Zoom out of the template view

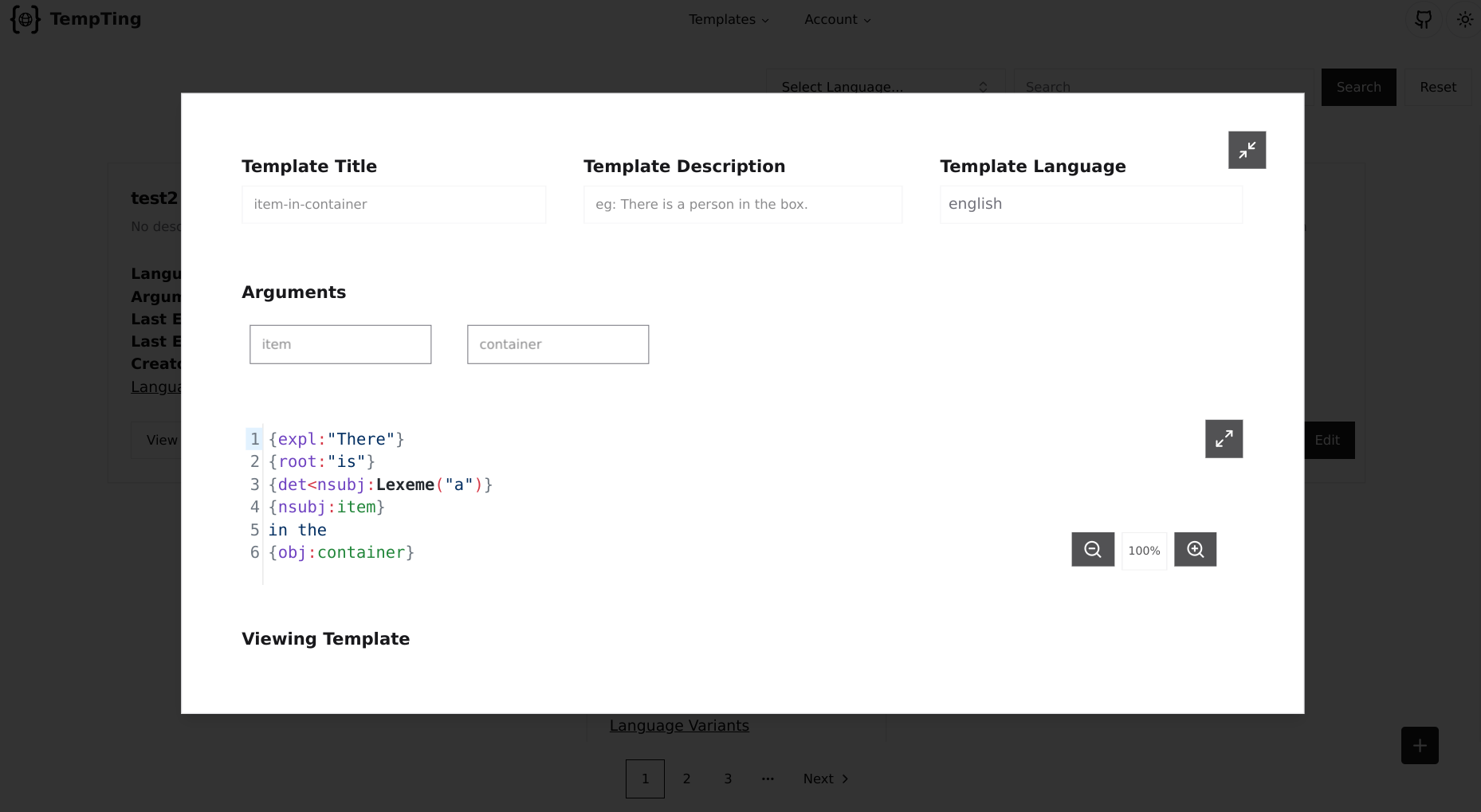(x=1092, y=550)
